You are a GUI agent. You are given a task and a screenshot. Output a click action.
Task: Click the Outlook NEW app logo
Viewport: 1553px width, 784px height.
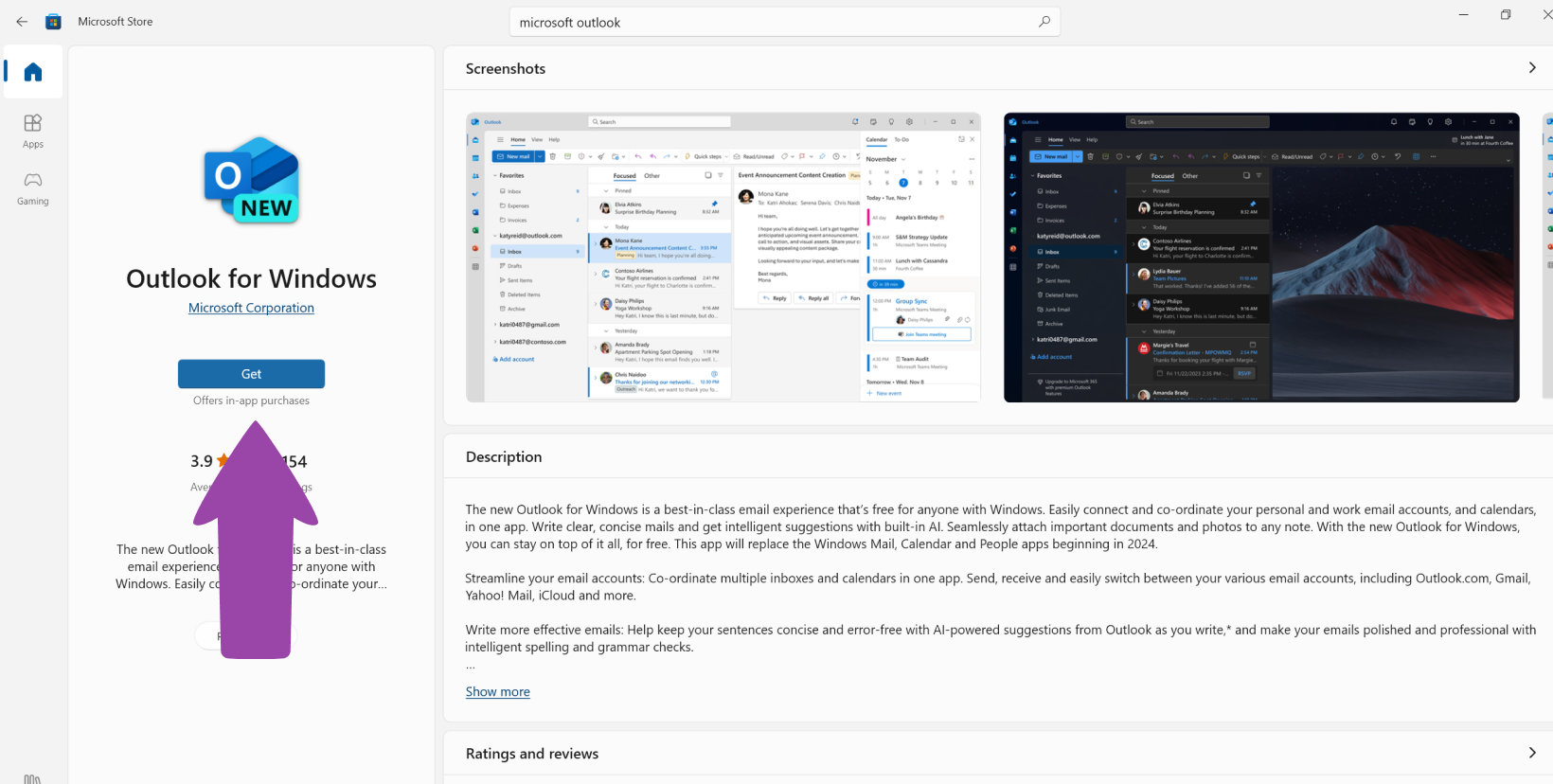tap(252, 180)
